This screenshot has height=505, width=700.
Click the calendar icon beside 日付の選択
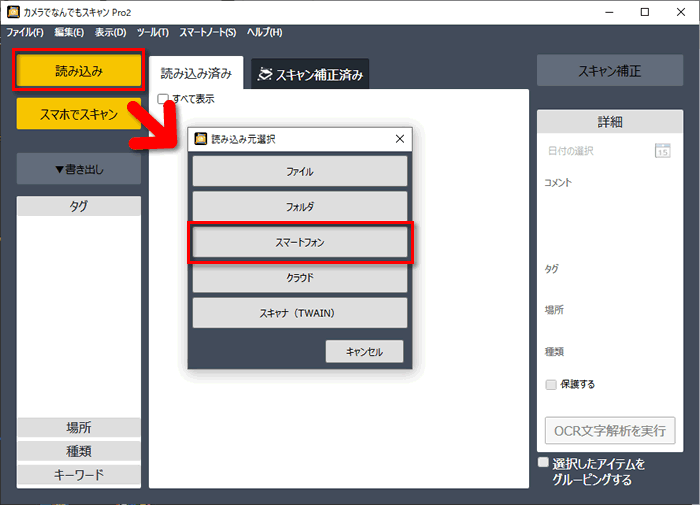coord(662,151)
